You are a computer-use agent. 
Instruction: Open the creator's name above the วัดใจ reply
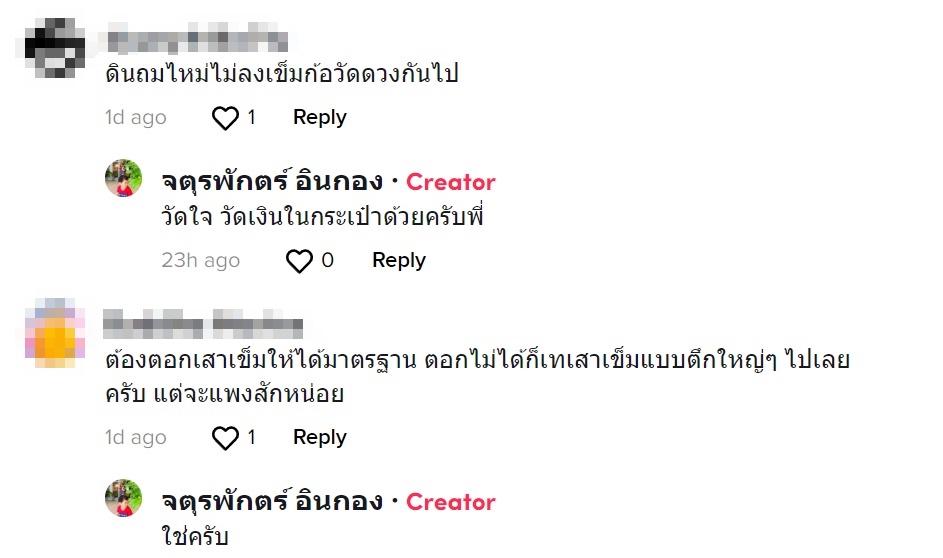pos(272,182)
